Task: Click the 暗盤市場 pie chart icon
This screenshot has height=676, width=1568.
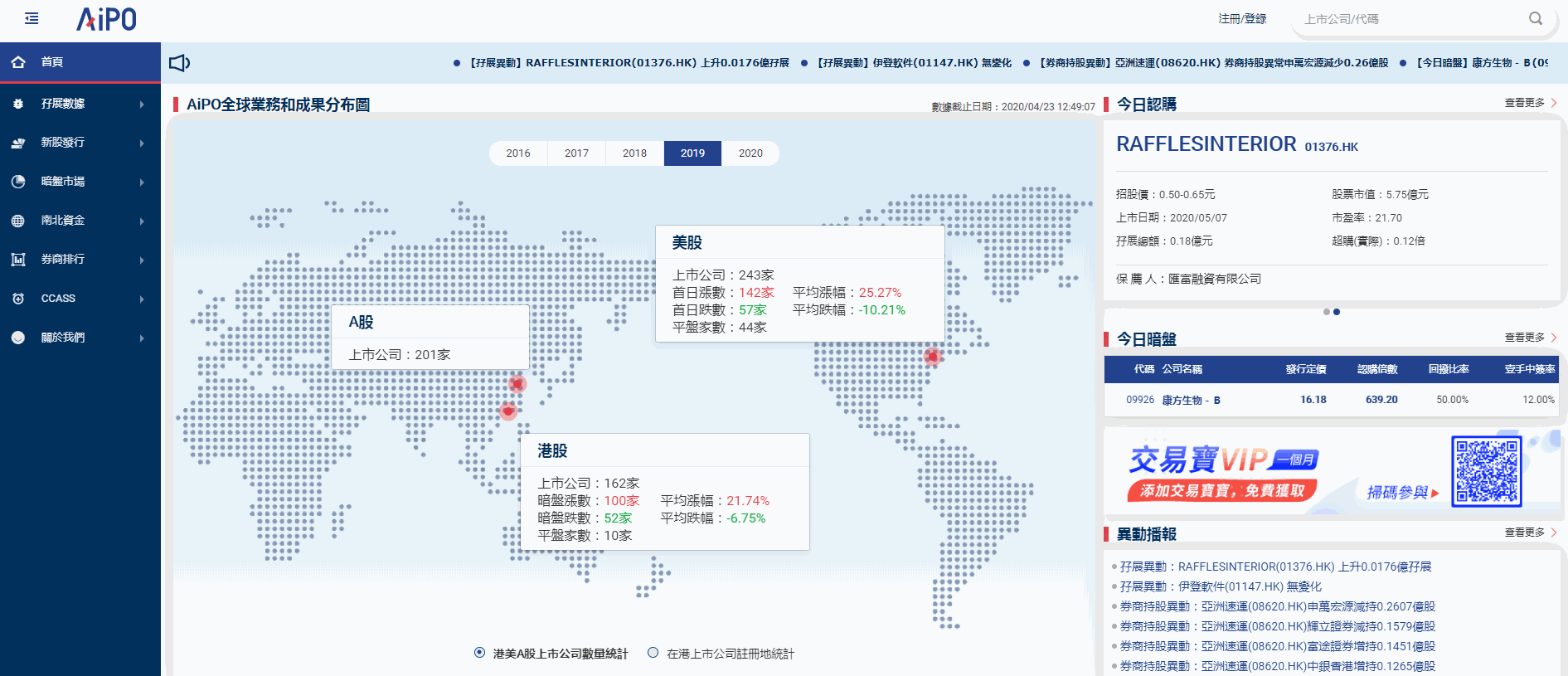Action: click(x=18, y=182)
